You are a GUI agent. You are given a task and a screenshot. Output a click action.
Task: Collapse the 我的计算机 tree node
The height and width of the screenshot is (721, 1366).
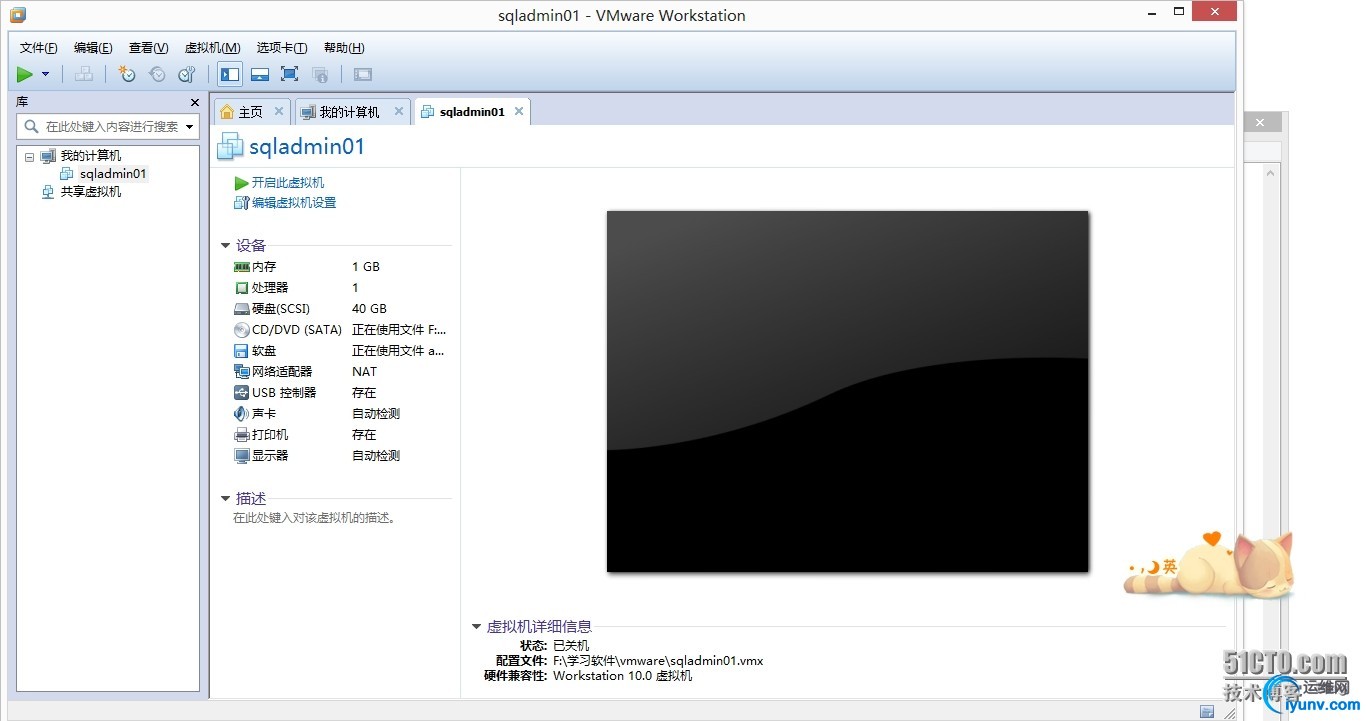[29, 156]
